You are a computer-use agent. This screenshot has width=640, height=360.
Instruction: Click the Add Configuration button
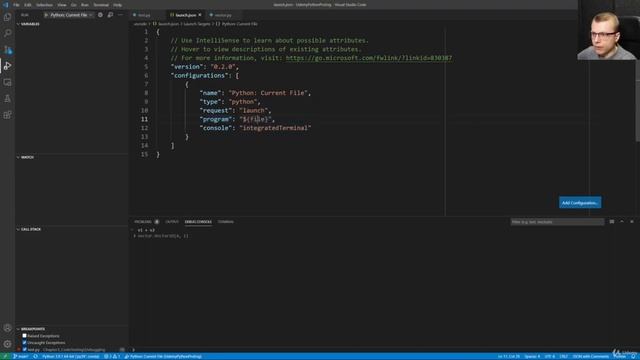pyautogui.click(x=580, y=202)
